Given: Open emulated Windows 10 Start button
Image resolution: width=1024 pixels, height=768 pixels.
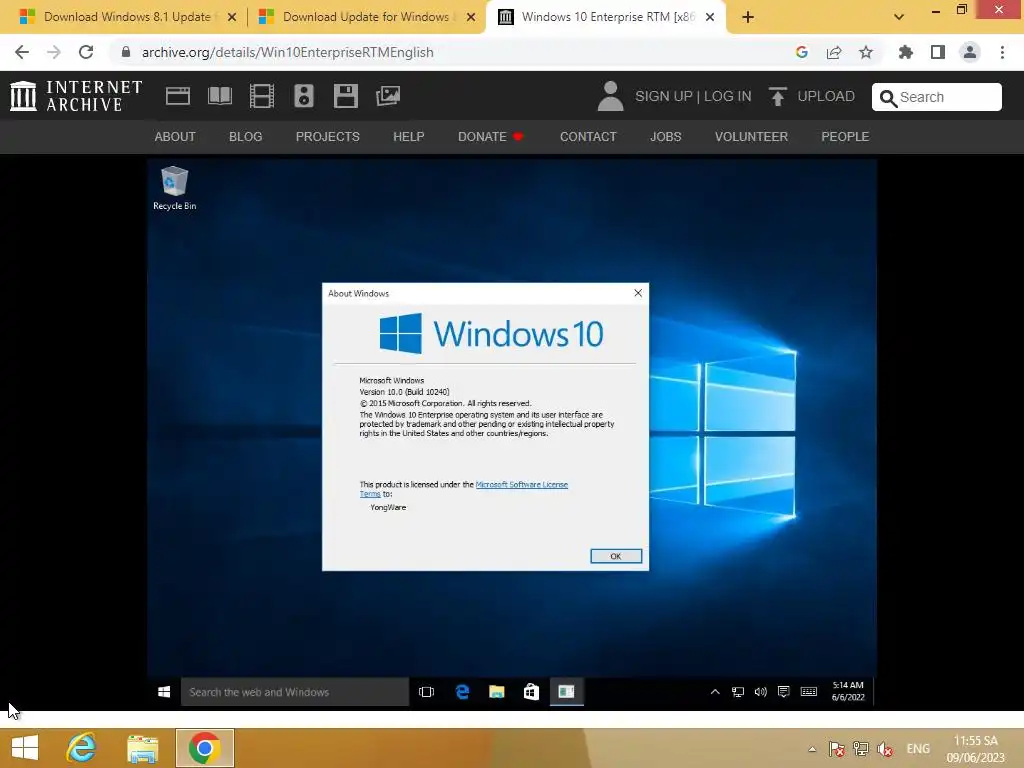Looking at the screenshot, I should [164, 692].
